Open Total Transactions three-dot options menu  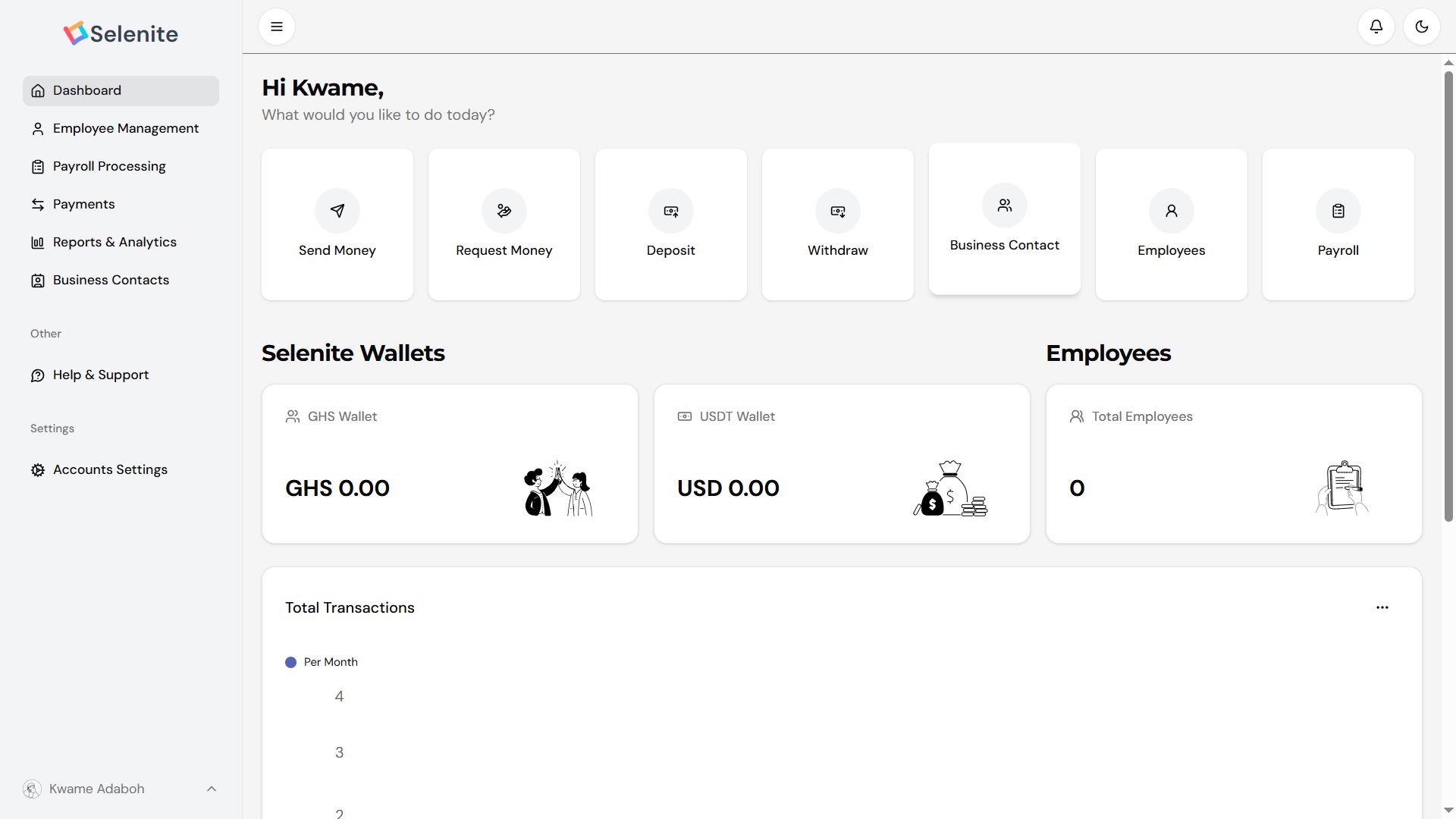pos(1382,607)
